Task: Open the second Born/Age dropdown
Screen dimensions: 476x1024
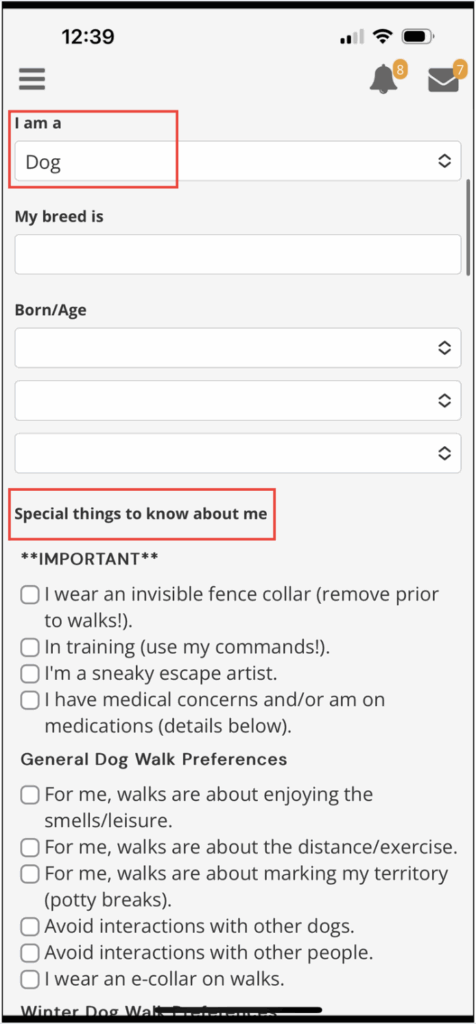Action: (x=238, y=400)
